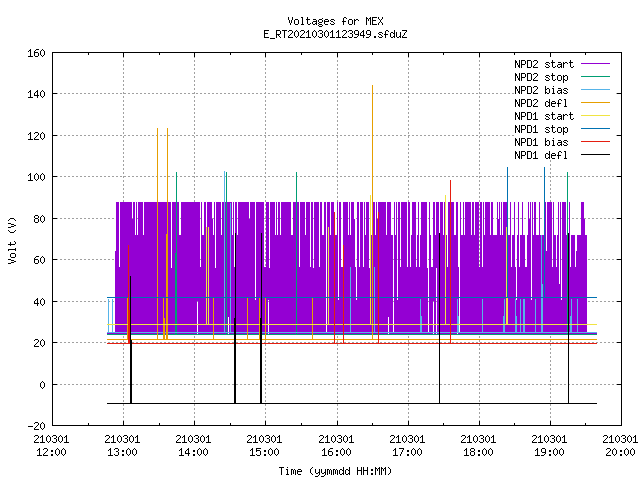This screenshot has width=640, height=480.
Task: Click the NPD2 bias light-blue legend line
Action: tap(596, 90)
